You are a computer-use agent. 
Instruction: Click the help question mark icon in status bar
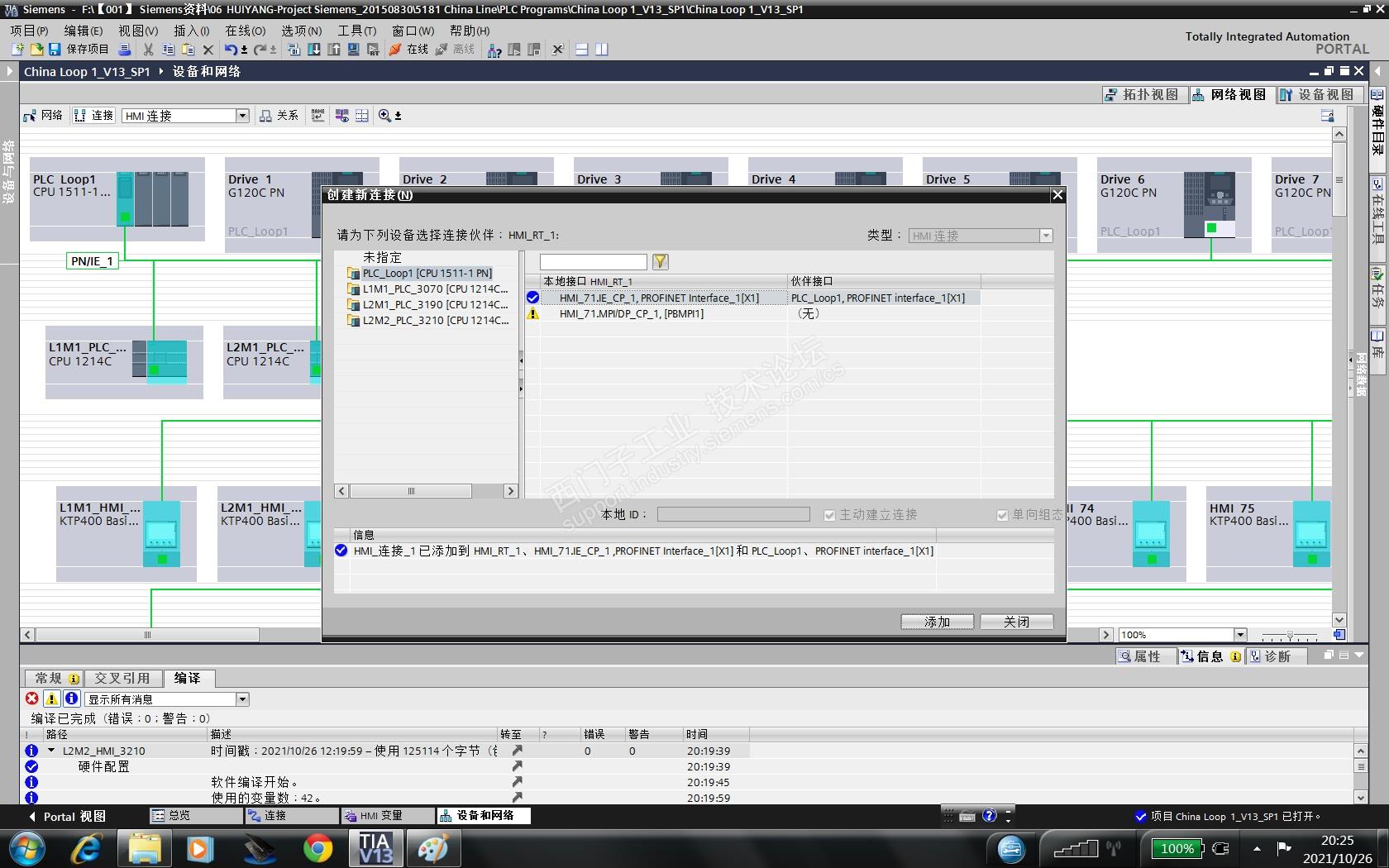tap(989, 816)
